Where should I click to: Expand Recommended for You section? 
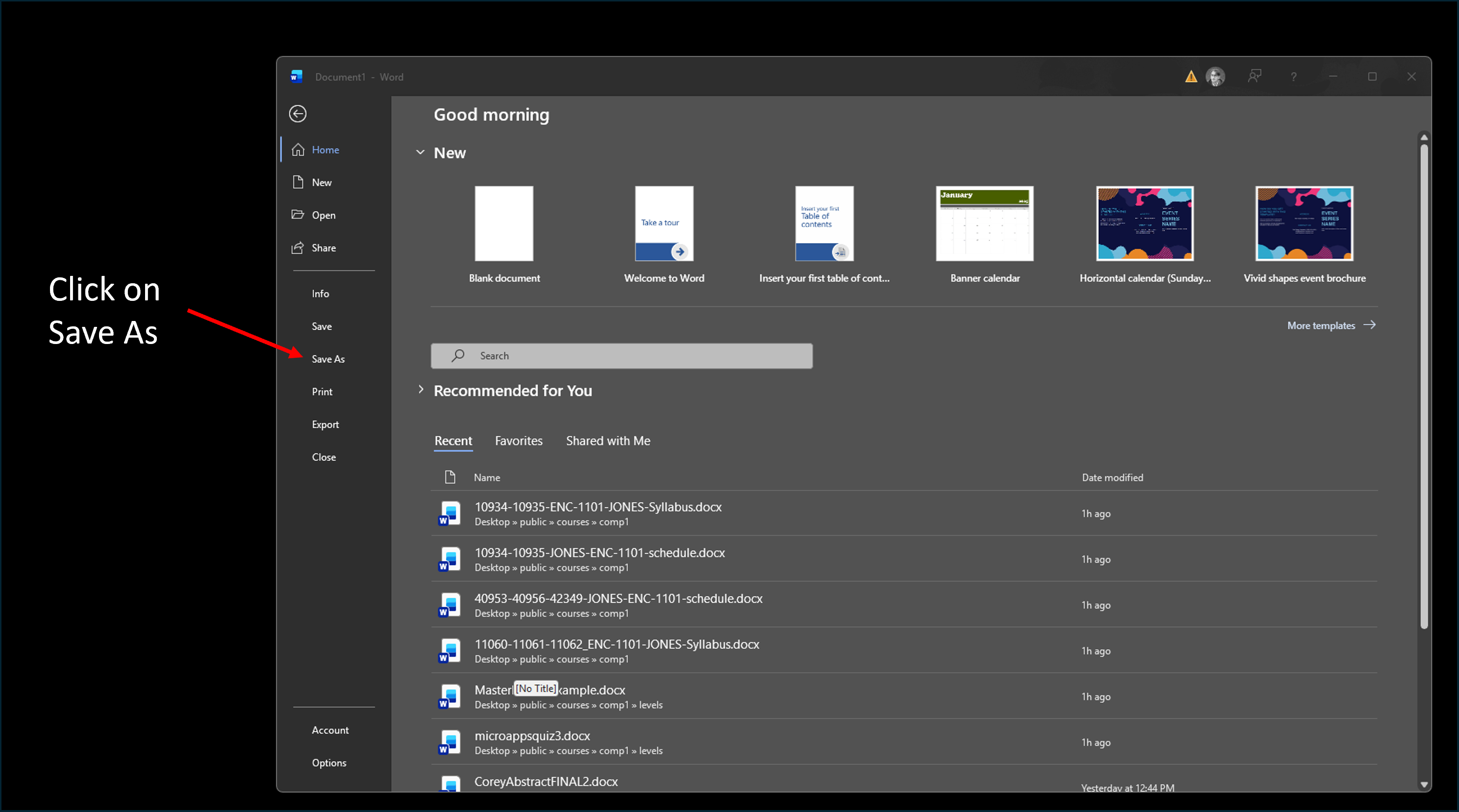coord(420,390)
